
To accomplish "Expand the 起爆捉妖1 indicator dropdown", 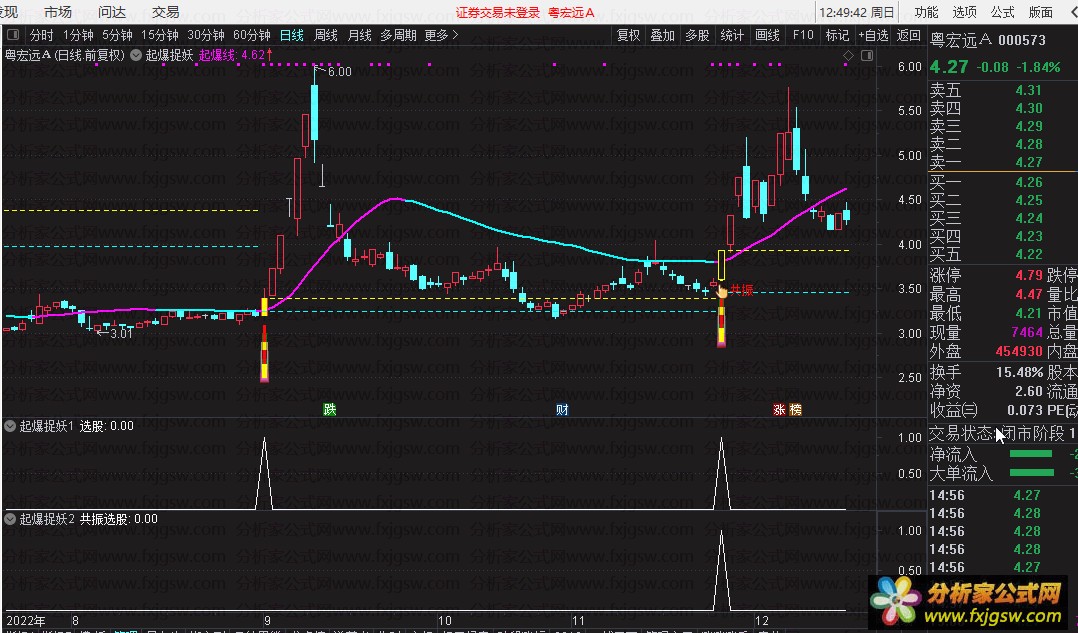I will point(10,426).
